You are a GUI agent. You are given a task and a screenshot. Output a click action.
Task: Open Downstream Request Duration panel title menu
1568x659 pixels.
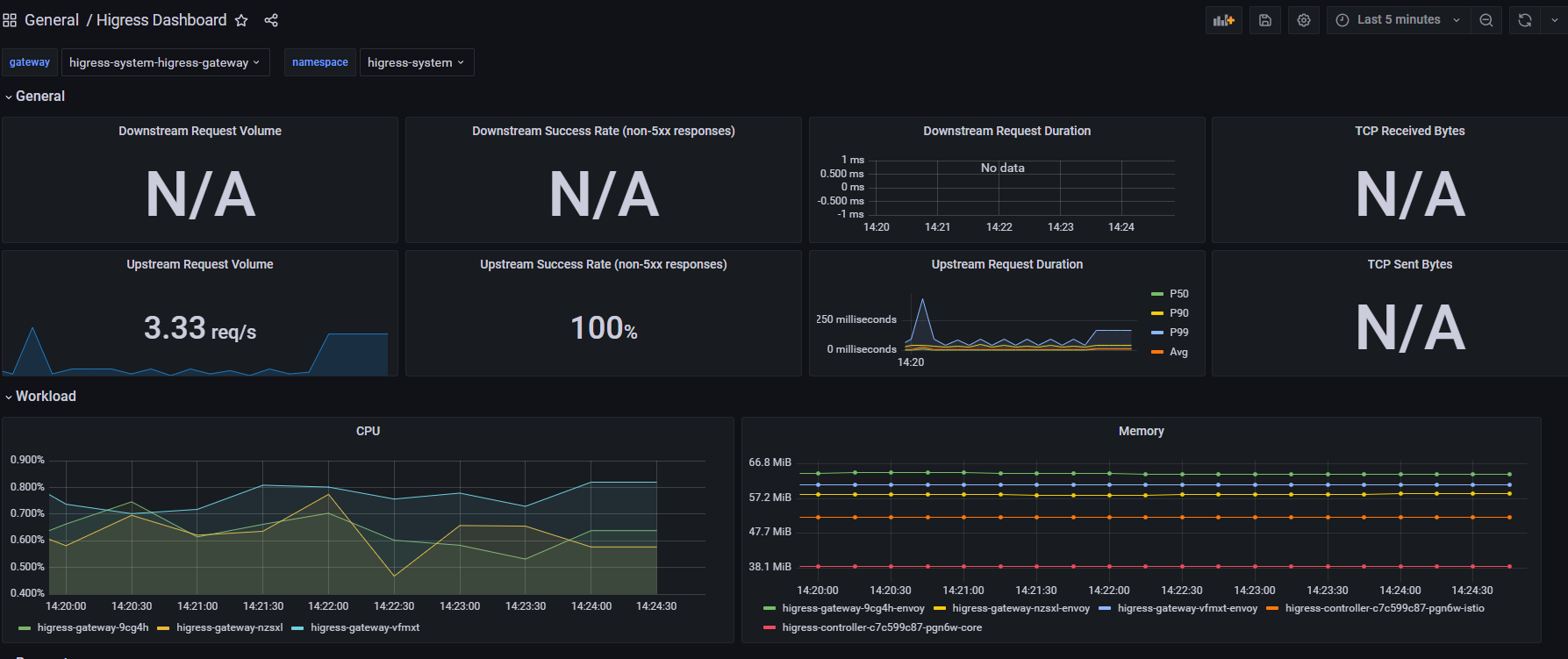tap(1007, 131)
